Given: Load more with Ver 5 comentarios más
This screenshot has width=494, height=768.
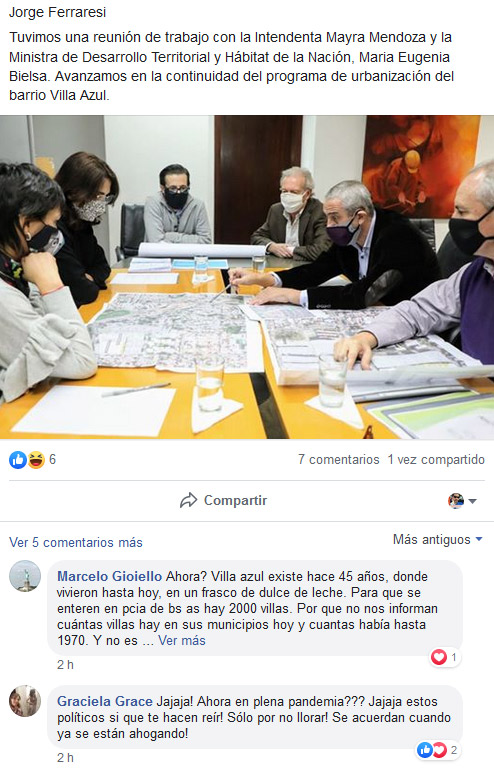Looking at the screenshot, I should [x=76, y=542].
